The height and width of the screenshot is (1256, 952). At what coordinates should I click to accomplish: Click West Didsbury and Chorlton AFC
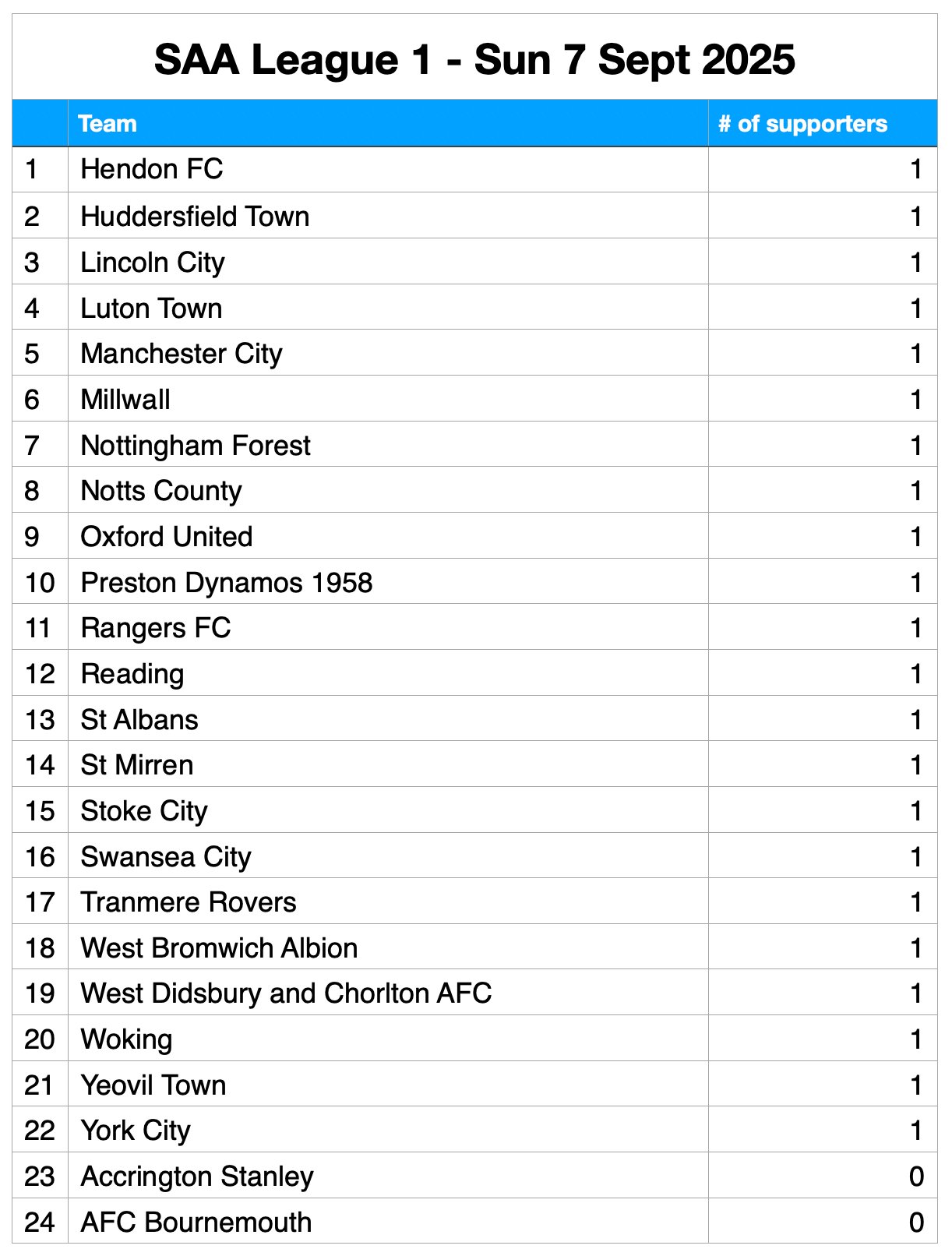(286, 993)
